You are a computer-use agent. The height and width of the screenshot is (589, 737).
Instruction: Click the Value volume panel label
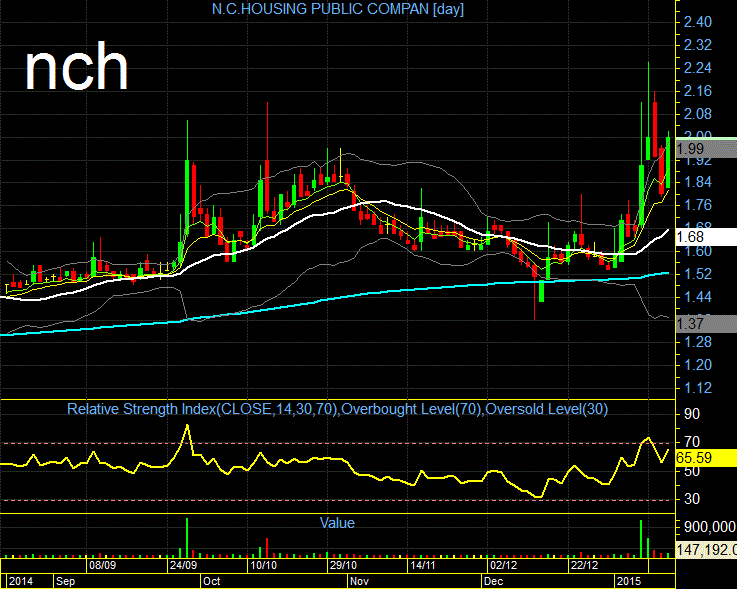[337, 523]
